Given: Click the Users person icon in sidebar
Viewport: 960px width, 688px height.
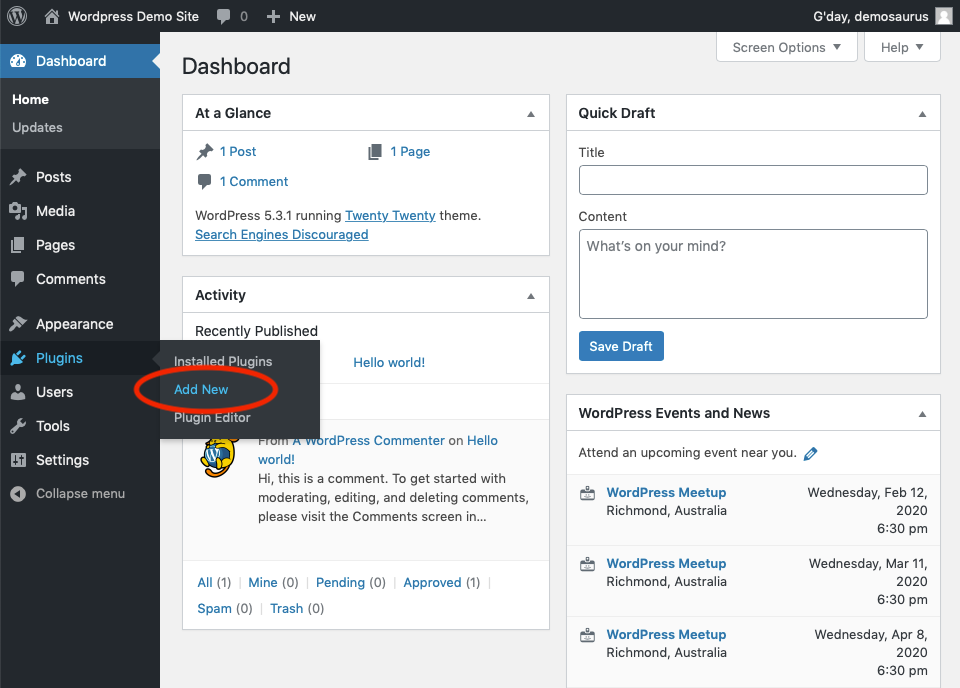Looking at the screenshot, I should [18, 392].
